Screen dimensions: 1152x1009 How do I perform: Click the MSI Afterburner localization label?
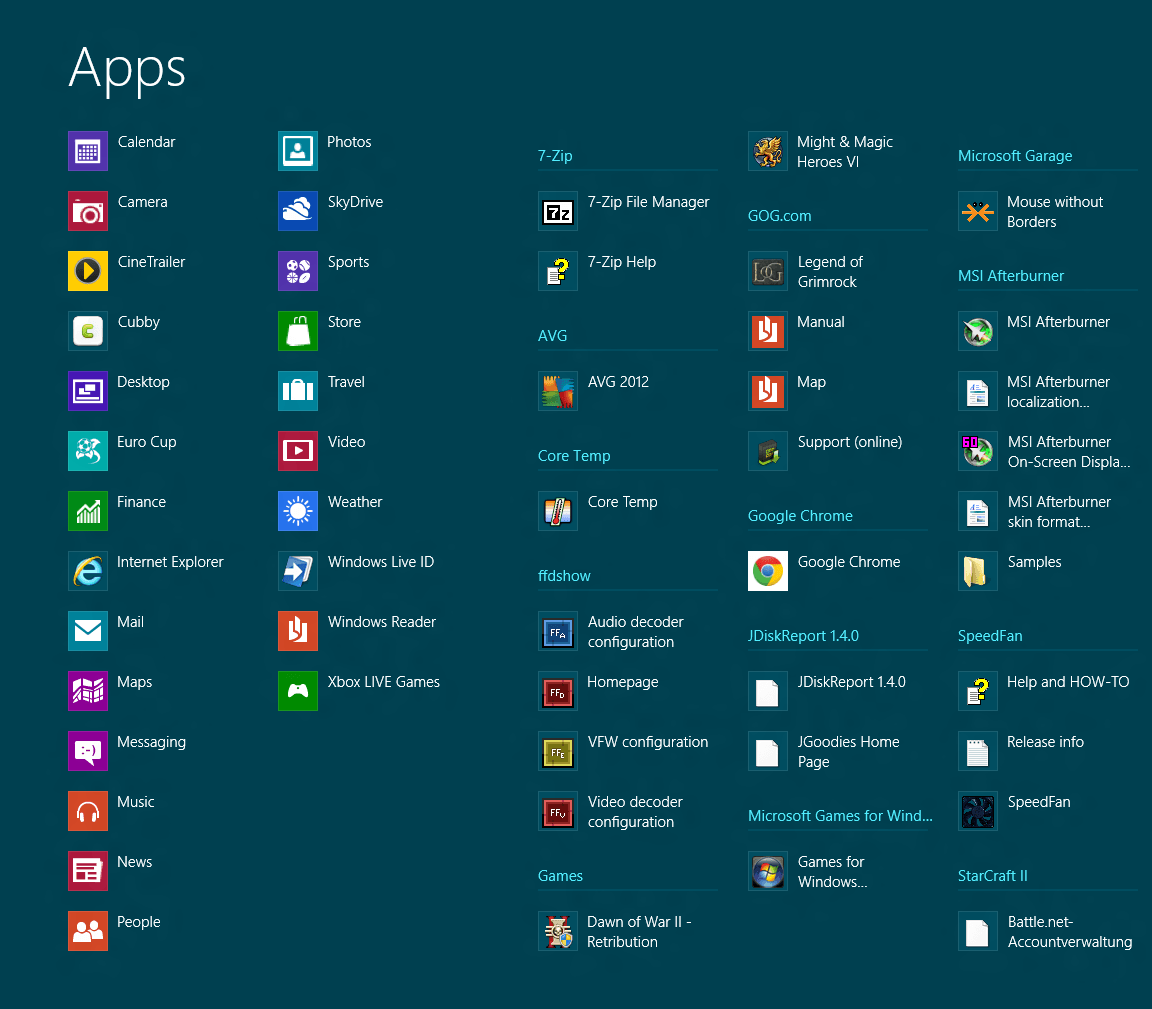[x=1058, y=392]
